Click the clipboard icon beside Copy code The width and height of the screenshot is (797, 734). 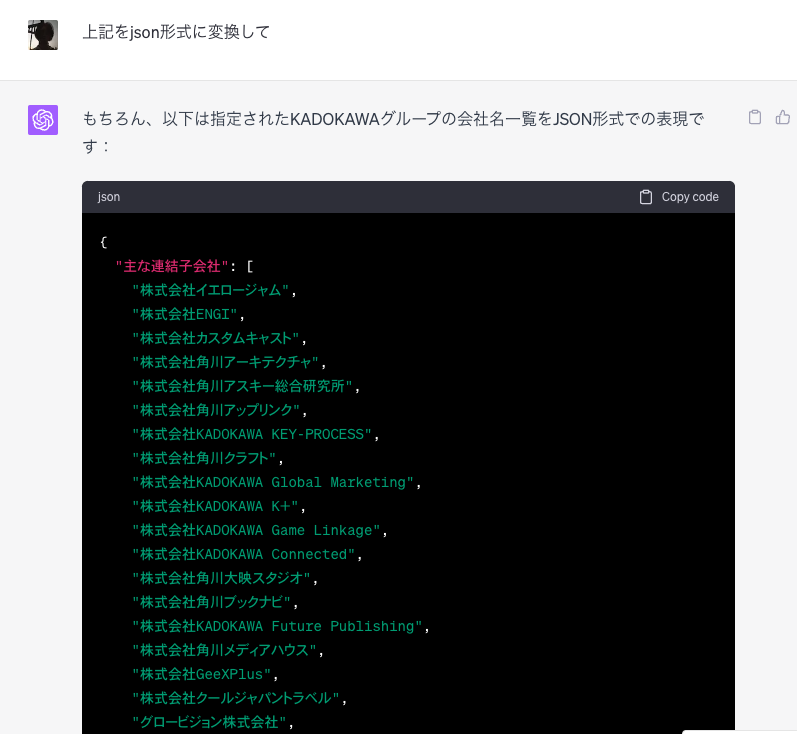pyautogui.click(x=646, y=197)
